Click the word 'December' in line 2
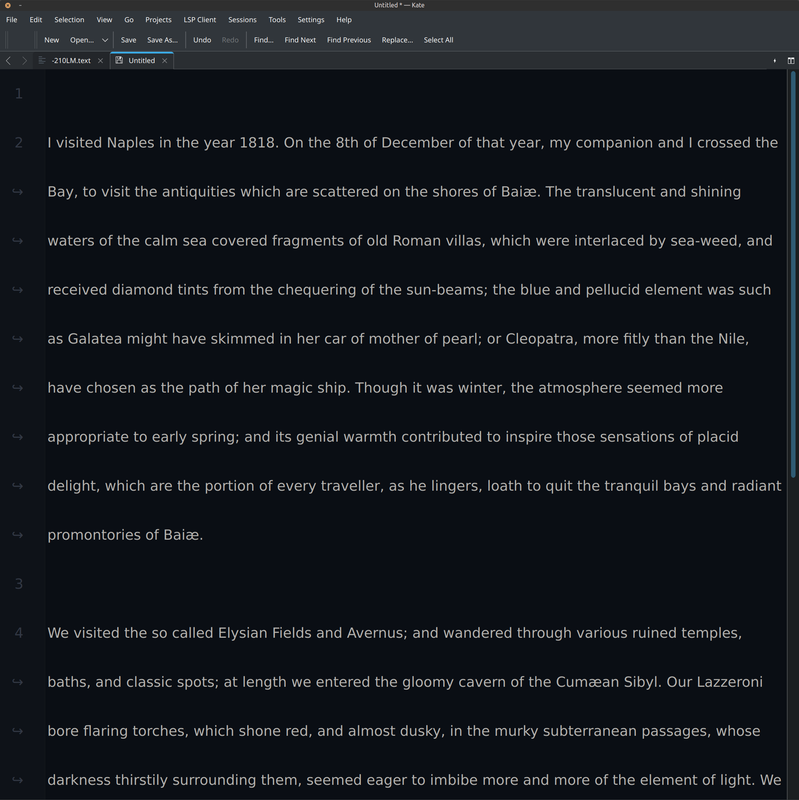Screen dimensions: 799x800 [417, 143]
